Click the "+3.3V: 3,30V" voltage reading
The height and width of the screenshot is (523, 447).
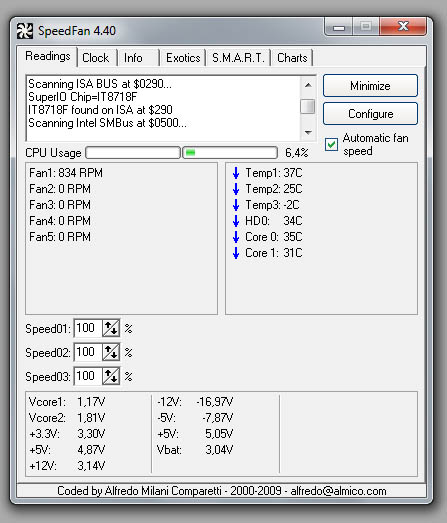click(x=67, y=434)
